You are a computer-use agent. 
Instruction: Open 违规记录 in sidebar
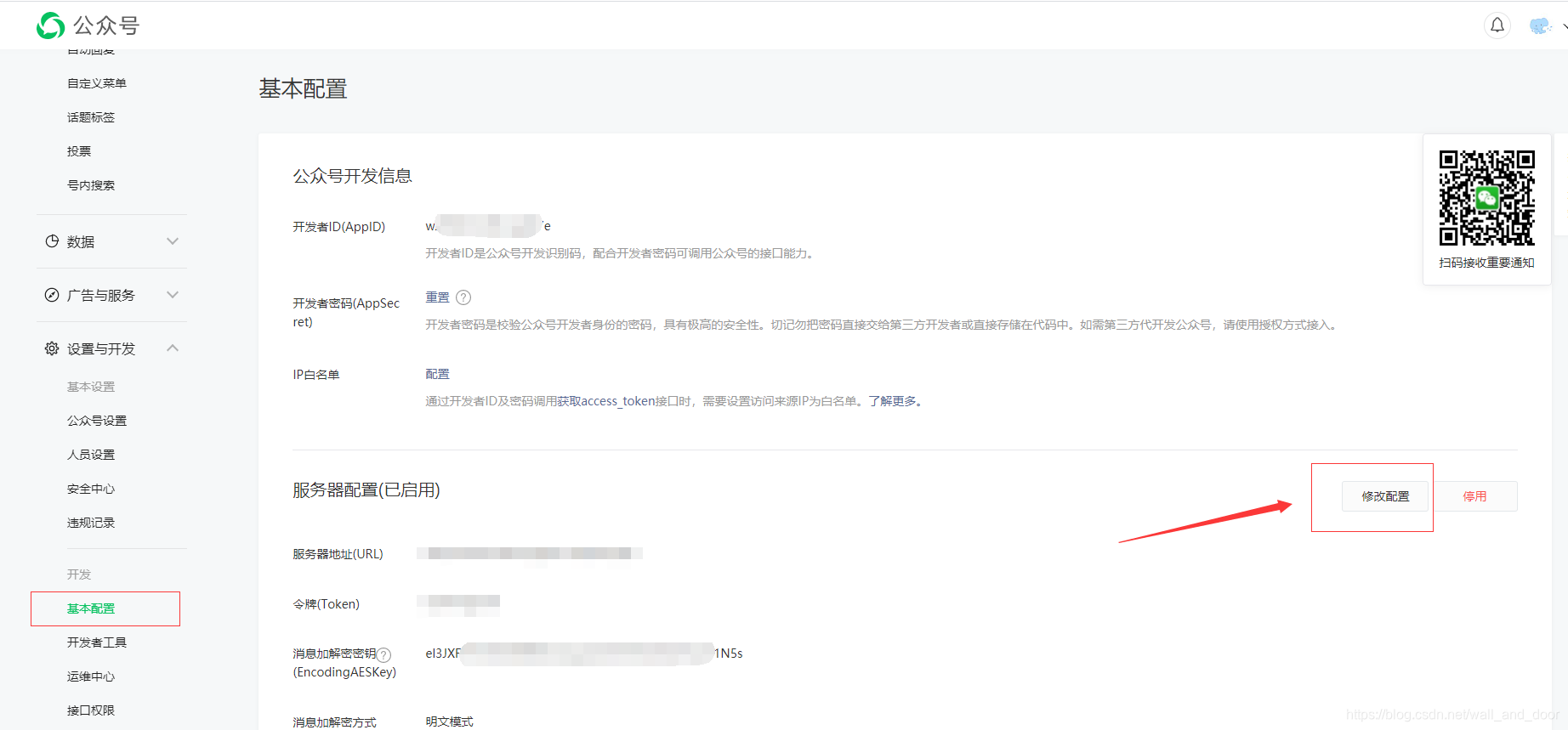pos(91,523)
